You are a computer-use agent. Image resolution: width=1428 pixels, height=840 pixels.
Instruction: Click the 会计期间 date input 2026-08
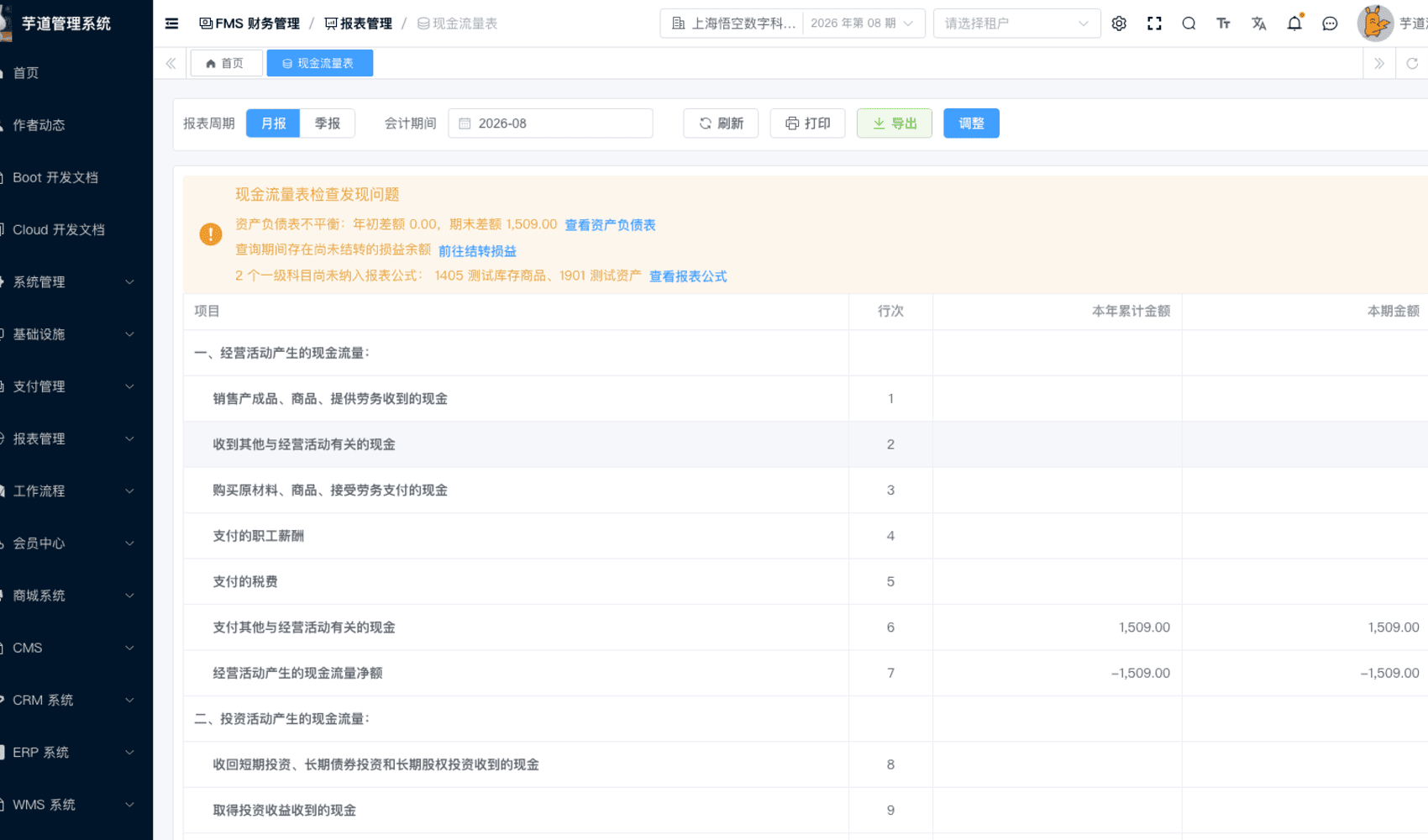pos(550,123)
